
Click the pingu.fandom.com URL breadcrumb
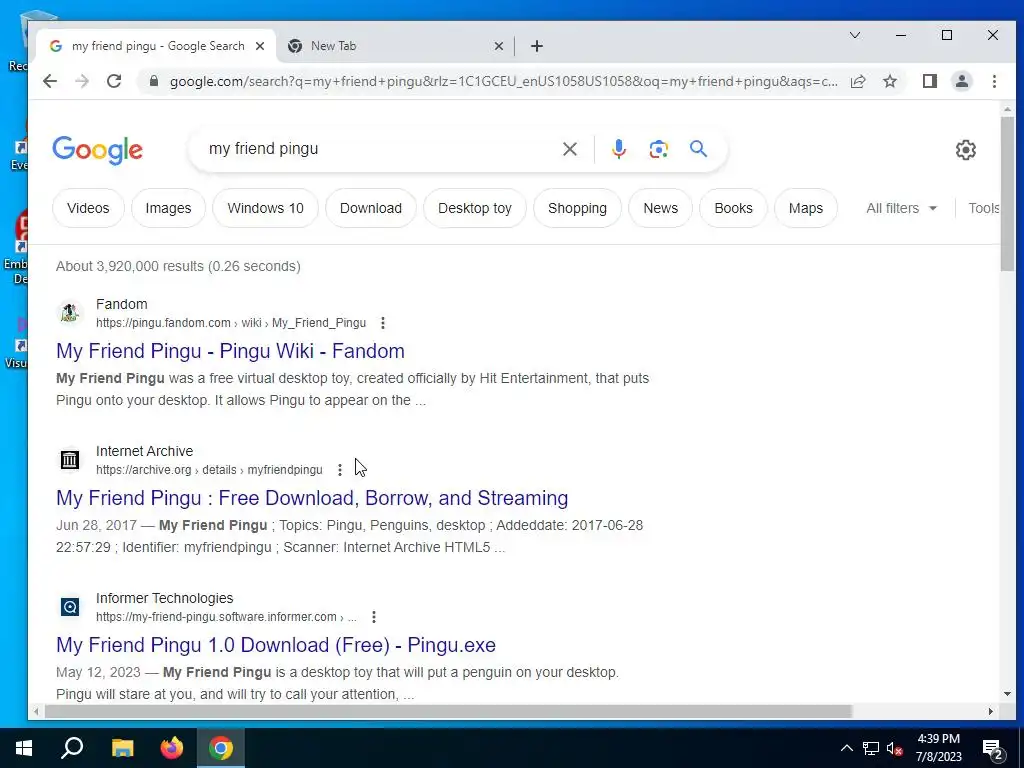[231, 323]
